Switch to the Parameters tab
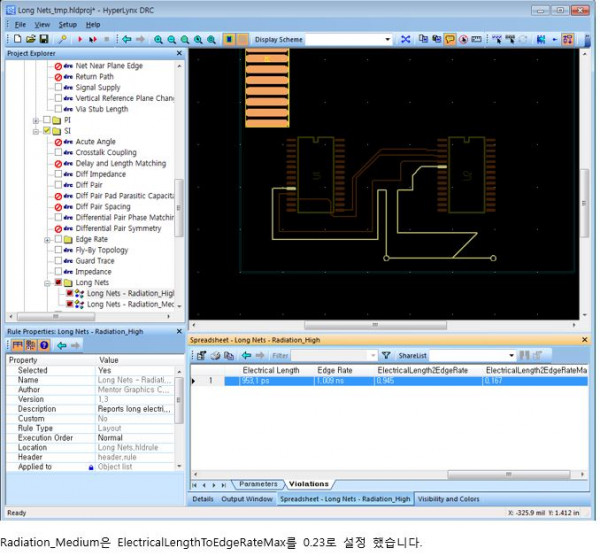Viewport: 600px width, 556px height. tap(257, 484)
